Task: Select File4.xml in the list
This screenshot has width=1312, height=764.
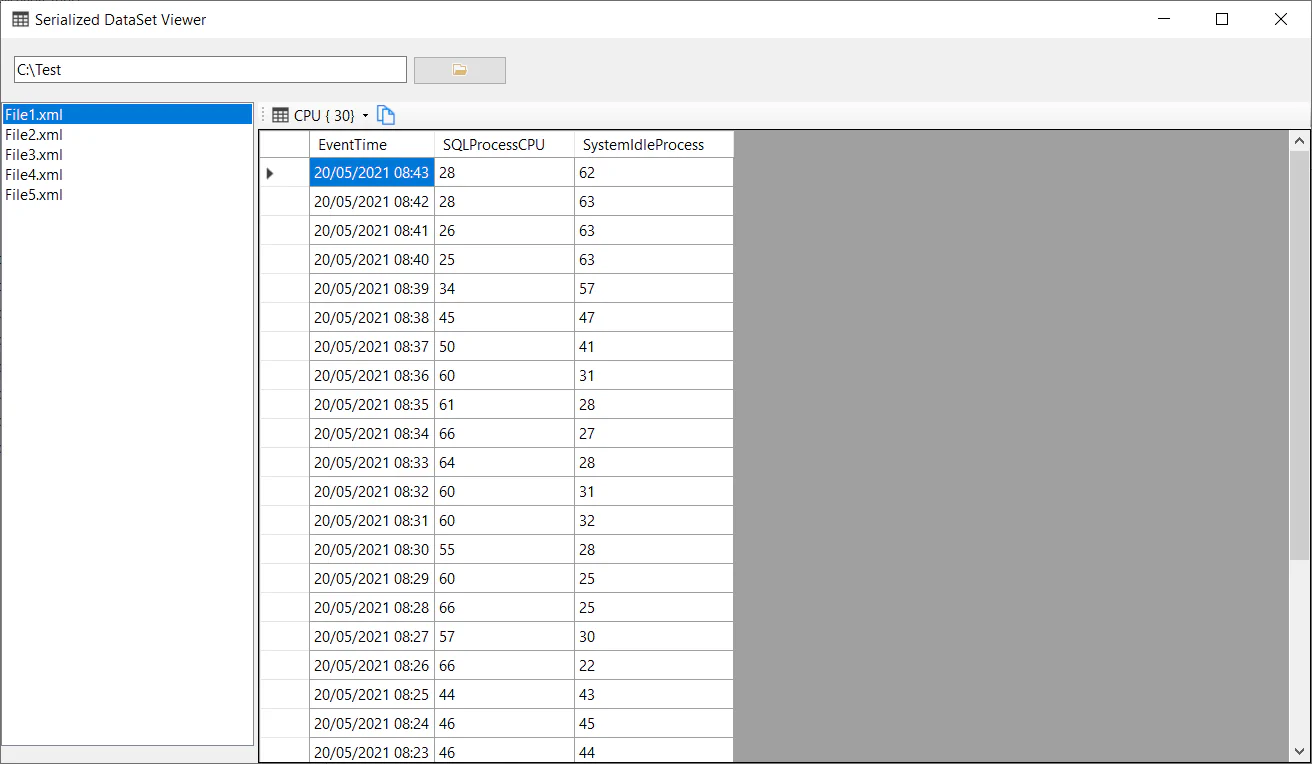Action: [32, 175]
